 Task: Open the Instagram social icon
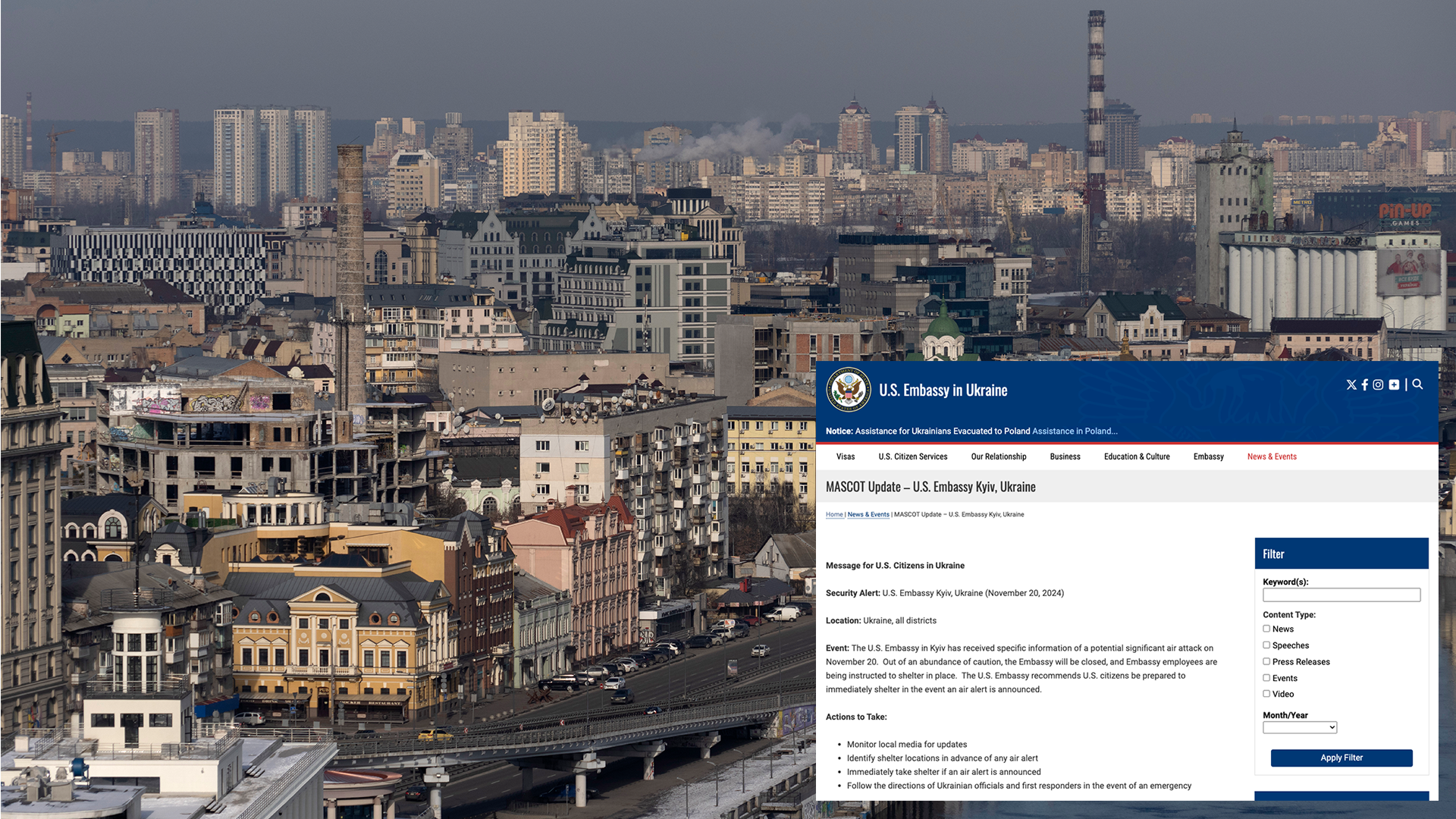coord(1378,384)
